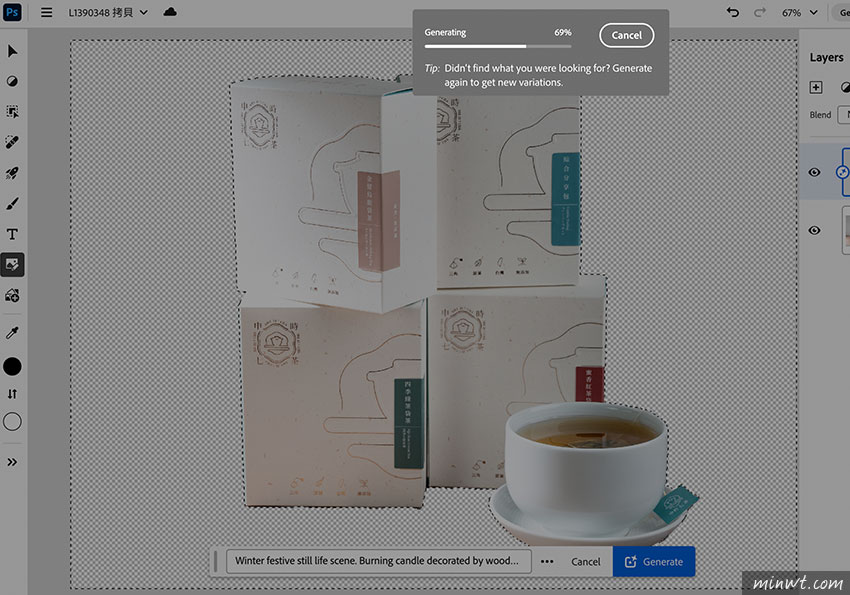Viewport: 850px width, 595px height.
Task: Click the empty background color circle
Action: [x=12, y=422]
